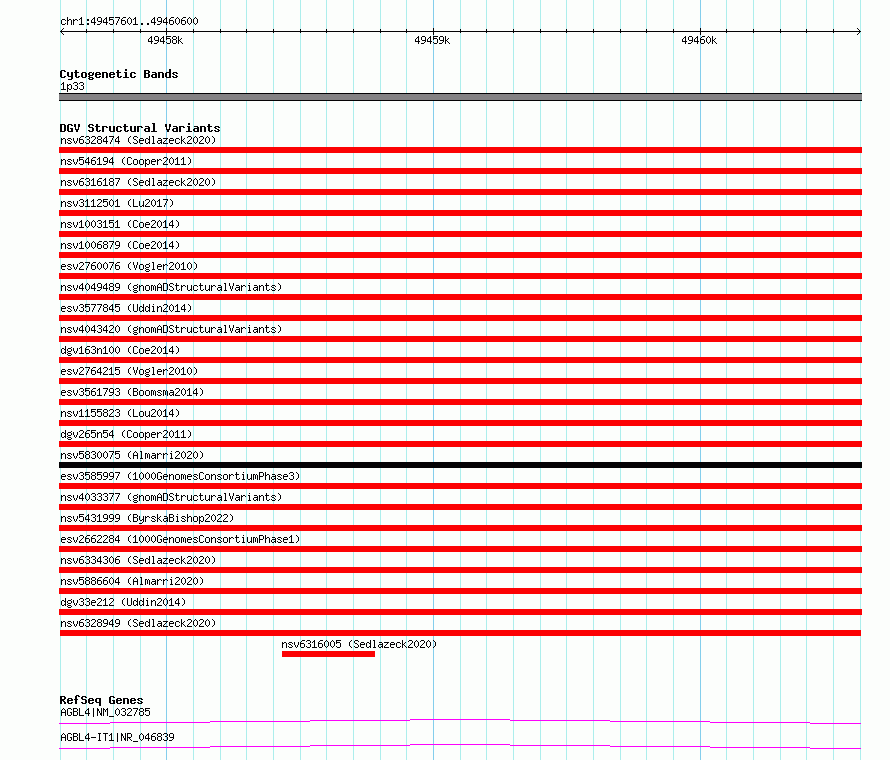The width and height of the screenshot is (890, 760).
Task: Select the nsv546194 (Cooper2011) variant label
Action: pos(126,161)
